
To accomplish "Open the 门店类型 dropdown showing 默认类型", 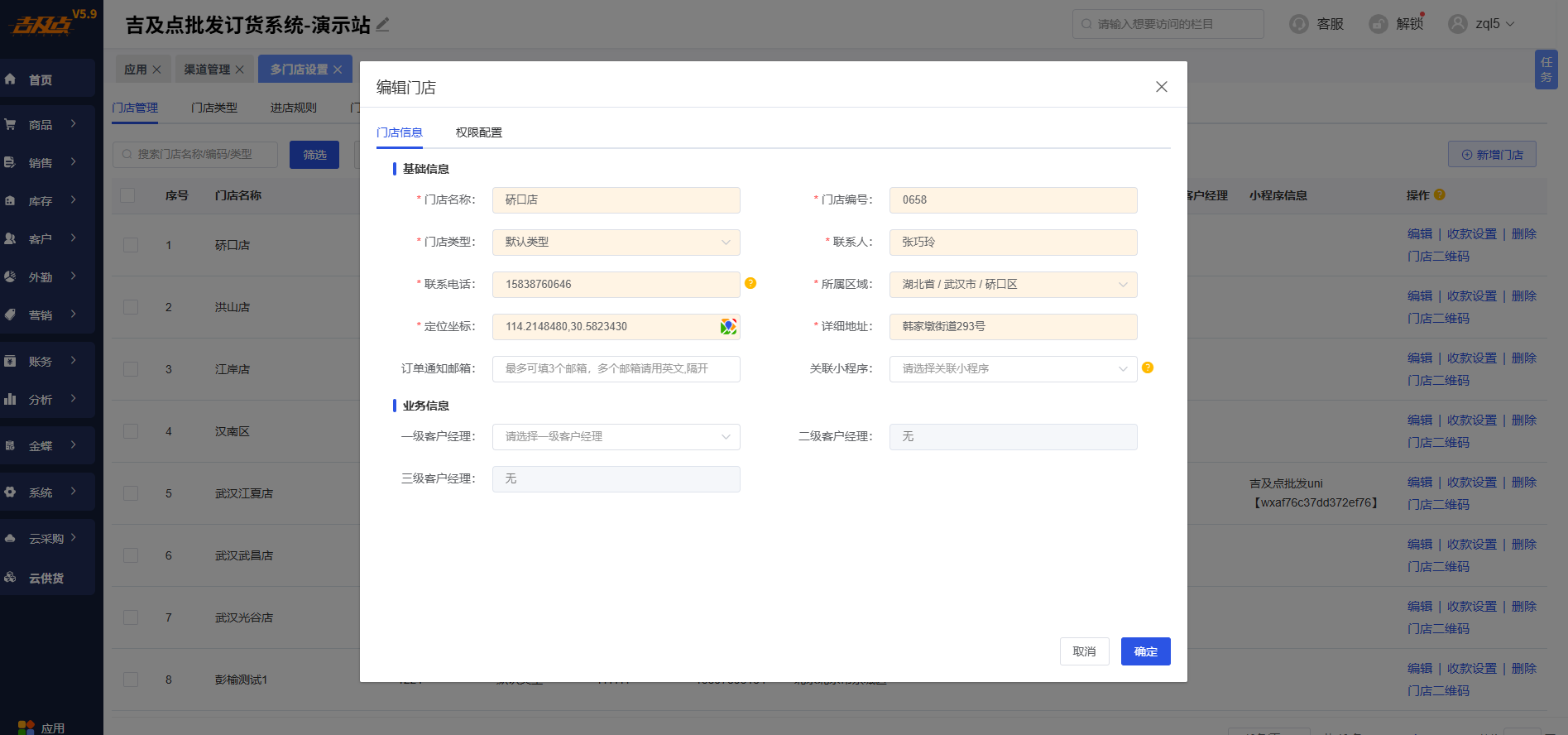I will tap(616, 243).
